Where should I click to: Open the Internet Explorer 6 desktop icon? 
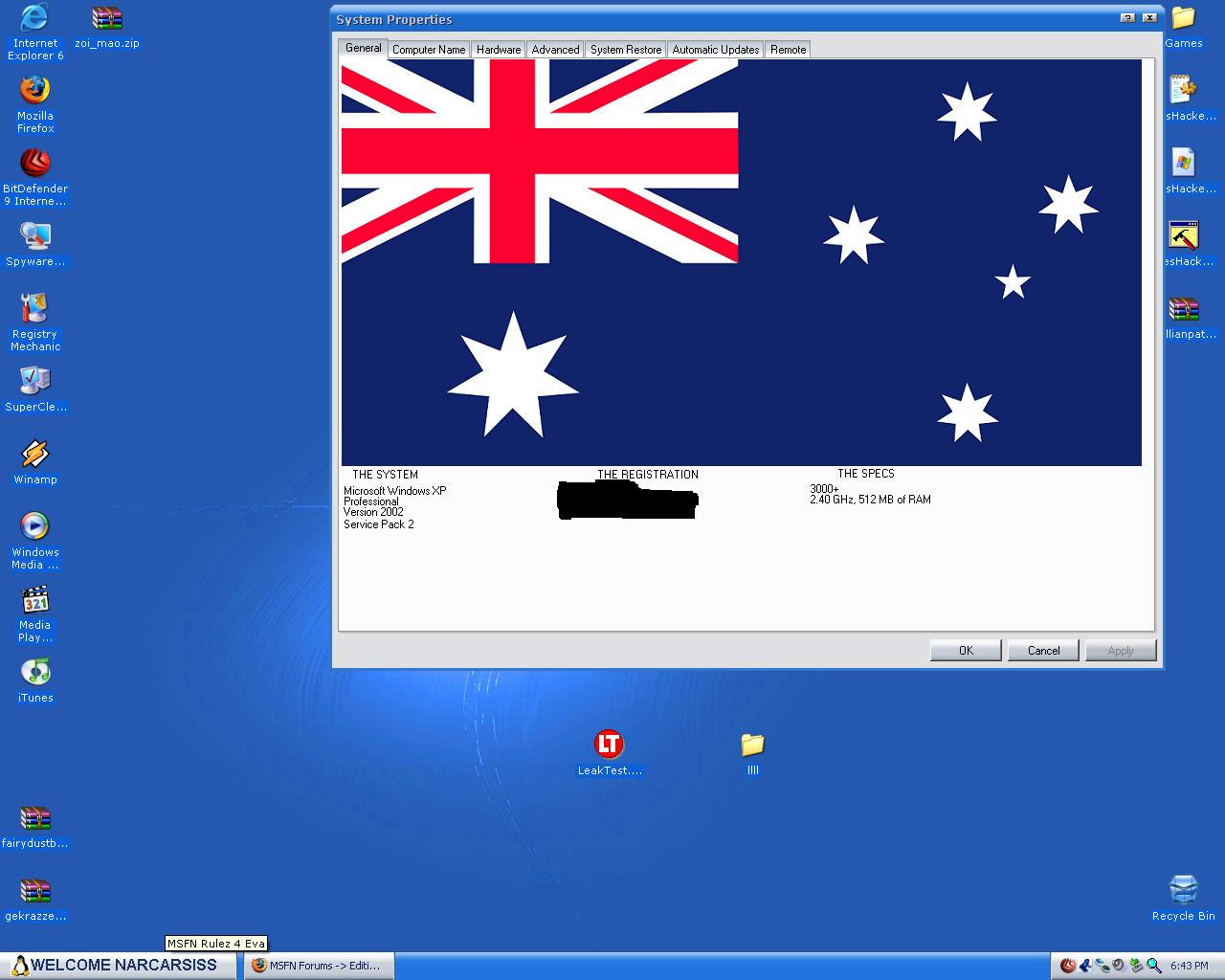coord(35,32)
